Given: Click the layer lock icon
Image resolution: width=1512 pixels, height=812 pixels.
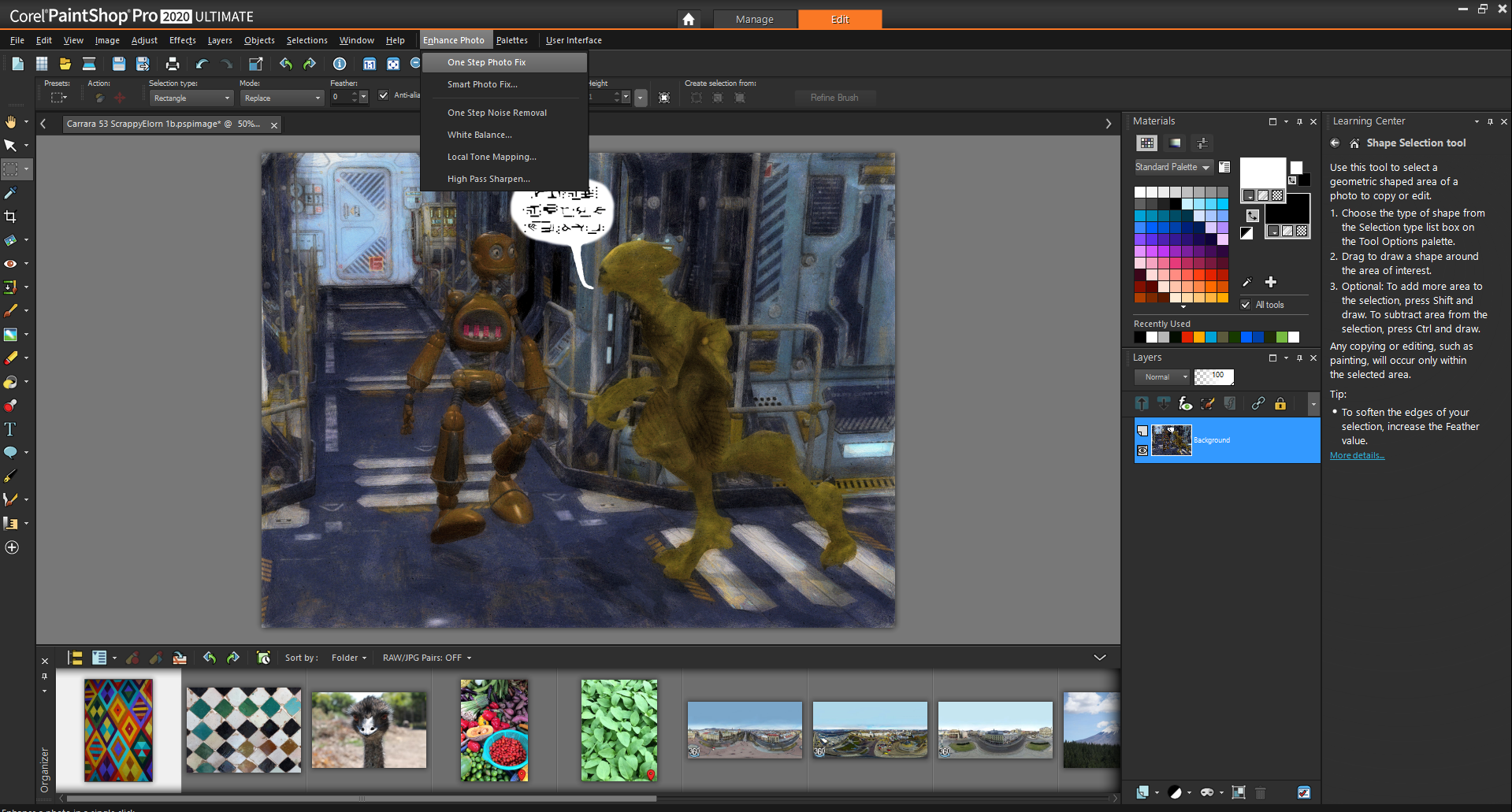Looking at the screenshot, I should tap(1280, 404).
